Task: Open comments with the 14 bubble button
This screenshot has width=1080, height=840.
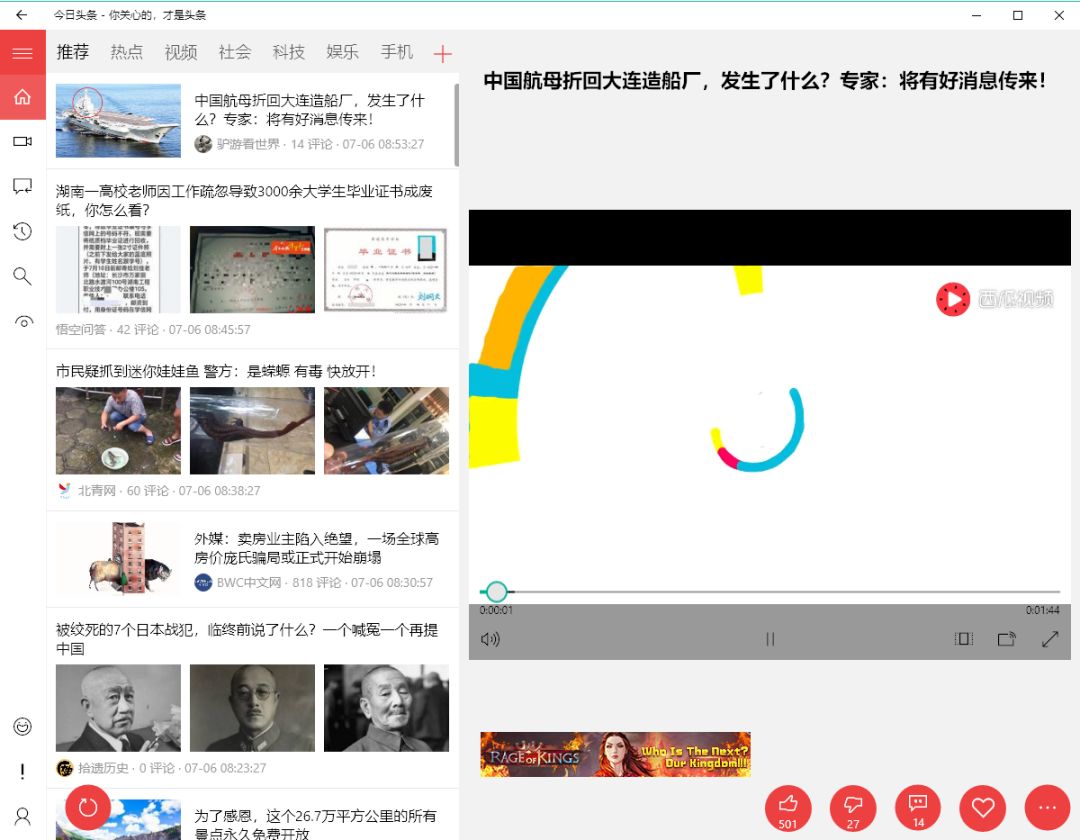Action: pos(917,808)
